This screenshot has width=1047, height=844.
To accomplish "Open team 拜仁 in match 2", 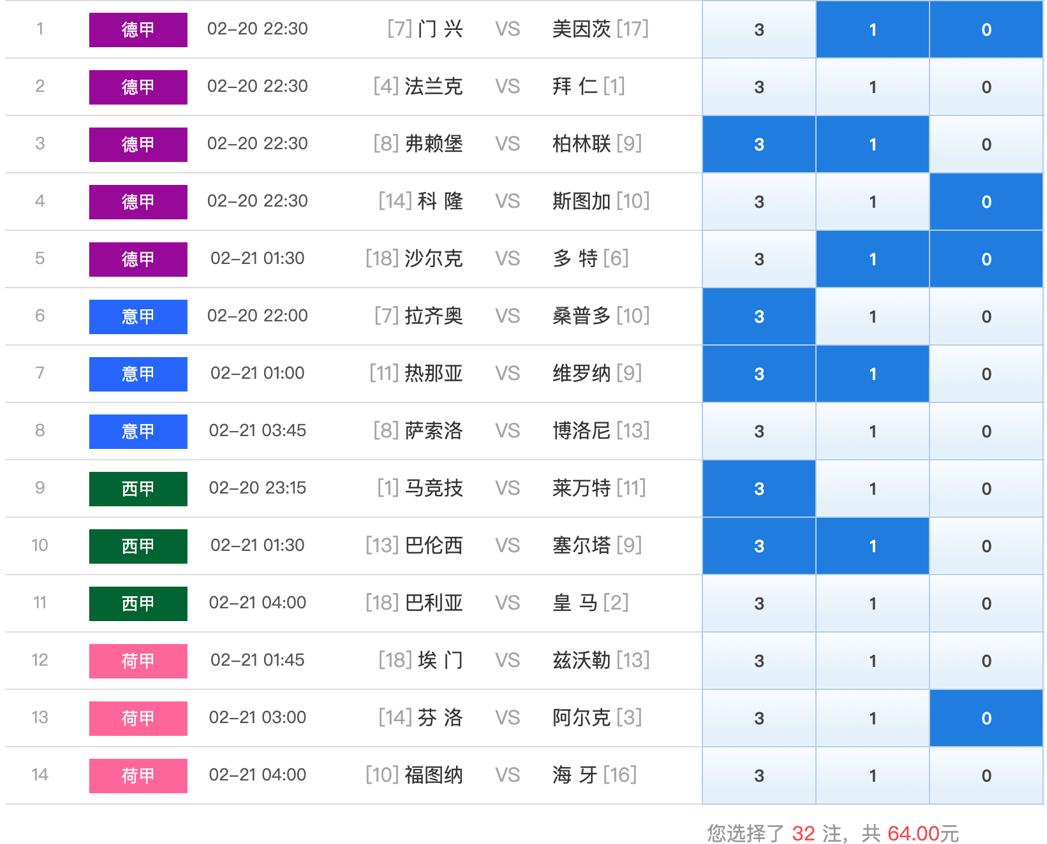I will pos(575,86).
